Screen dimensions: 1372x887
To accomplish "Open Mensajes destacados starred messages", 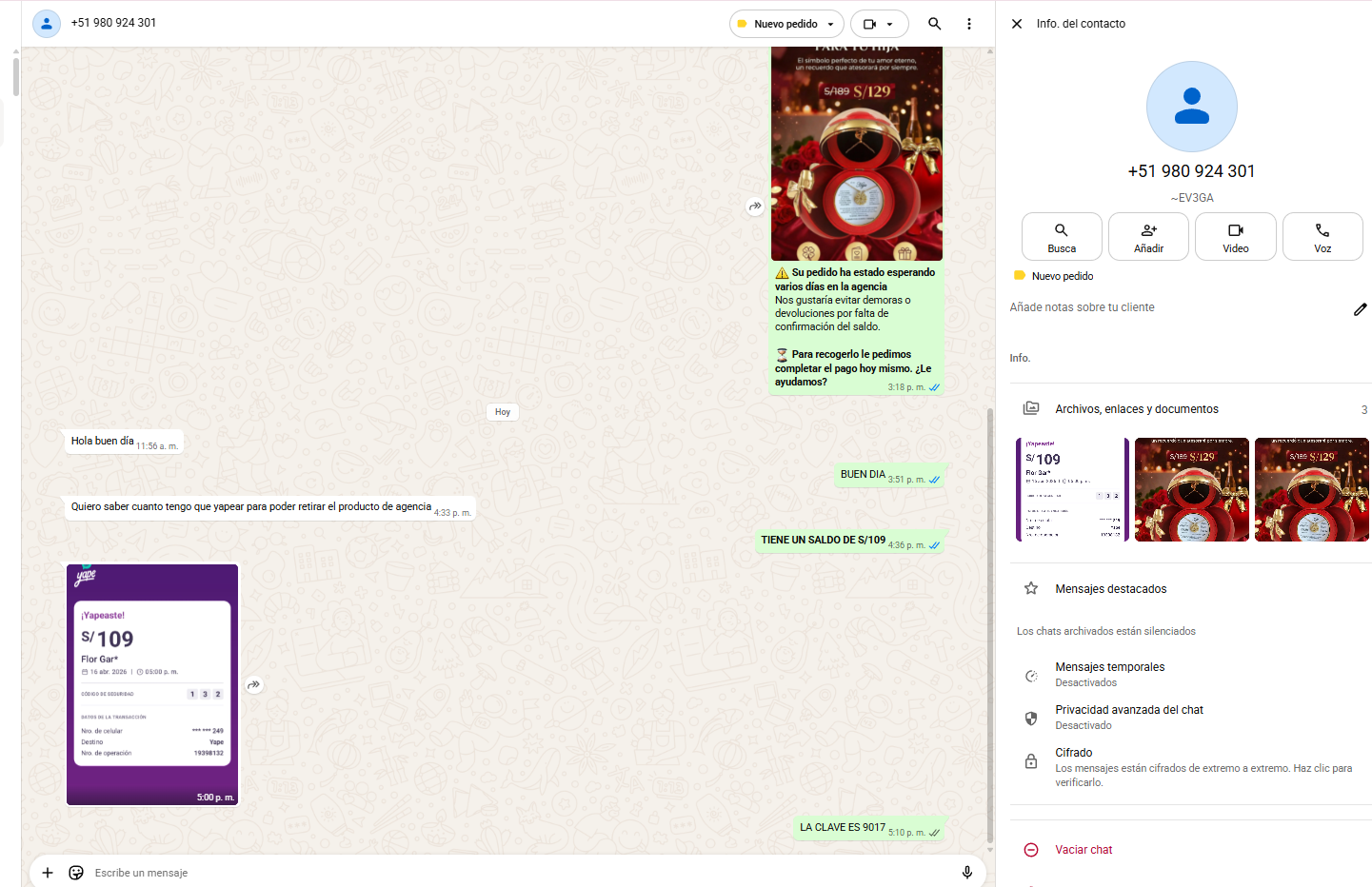I will coord(1110,589).
